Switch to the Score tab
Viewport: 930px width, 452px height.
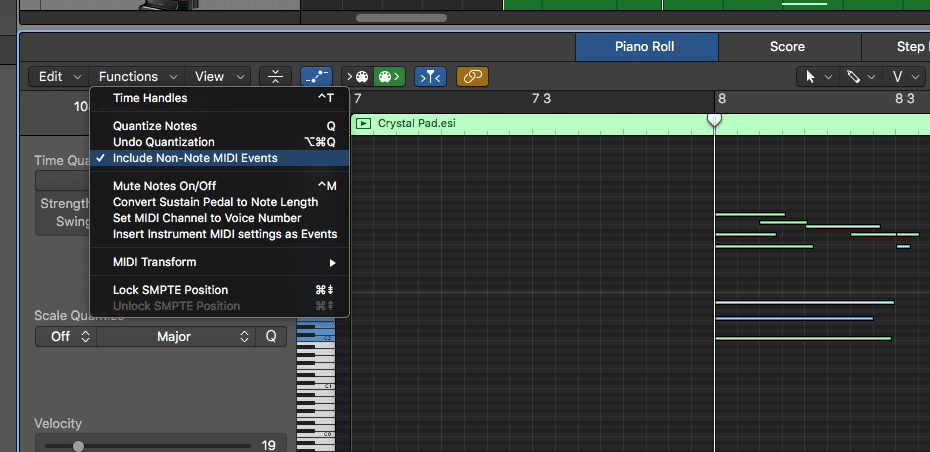[x=787, y=47]
